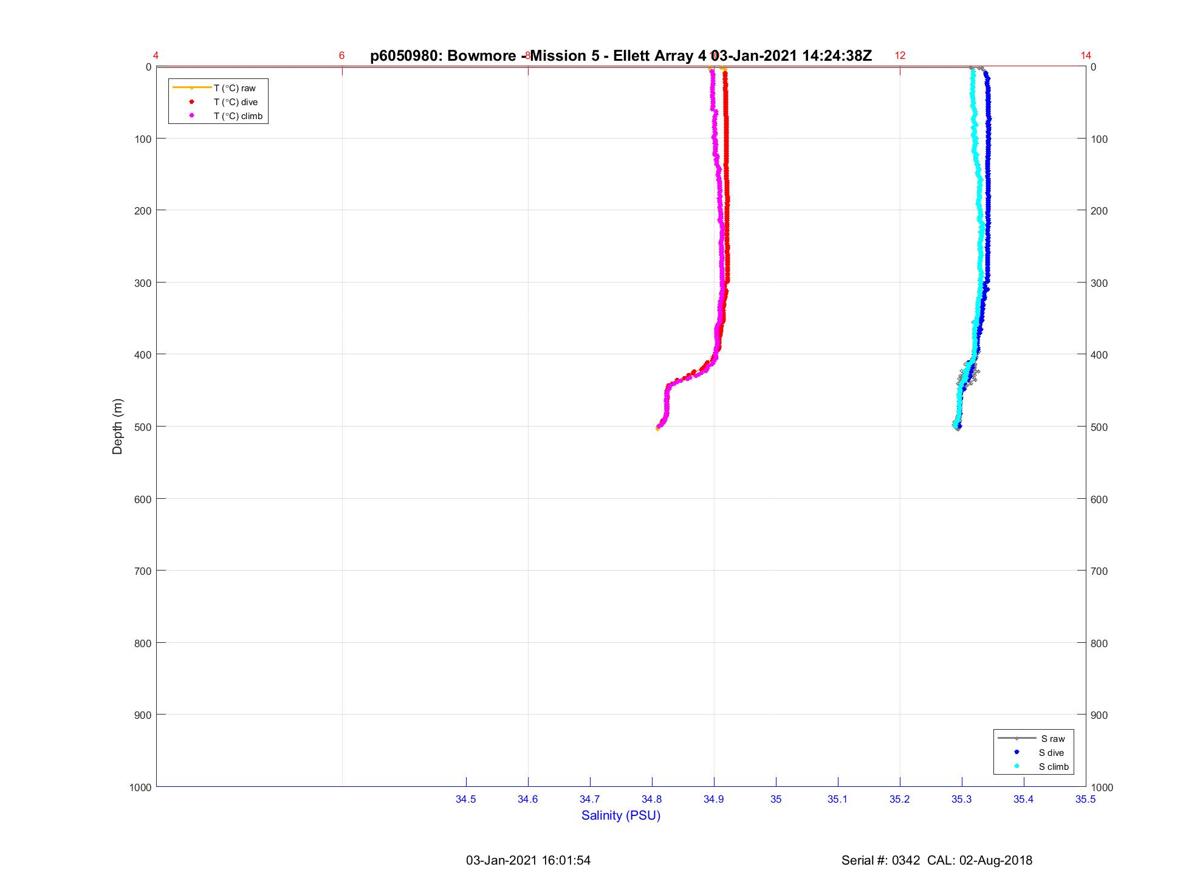Click the blue dot marker for S dive
Screen dimensions: 1200x885
click(1017, 752)
